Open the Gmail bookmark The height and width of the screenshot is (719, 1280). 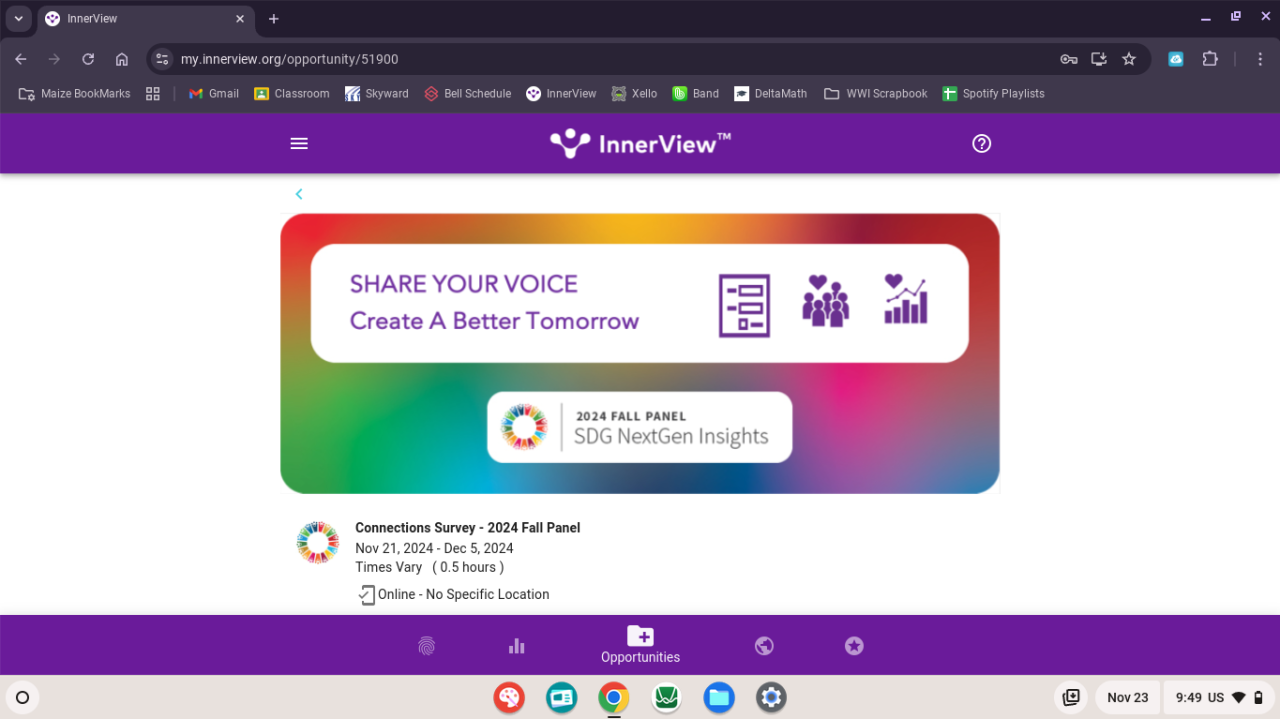pos(214,93)
